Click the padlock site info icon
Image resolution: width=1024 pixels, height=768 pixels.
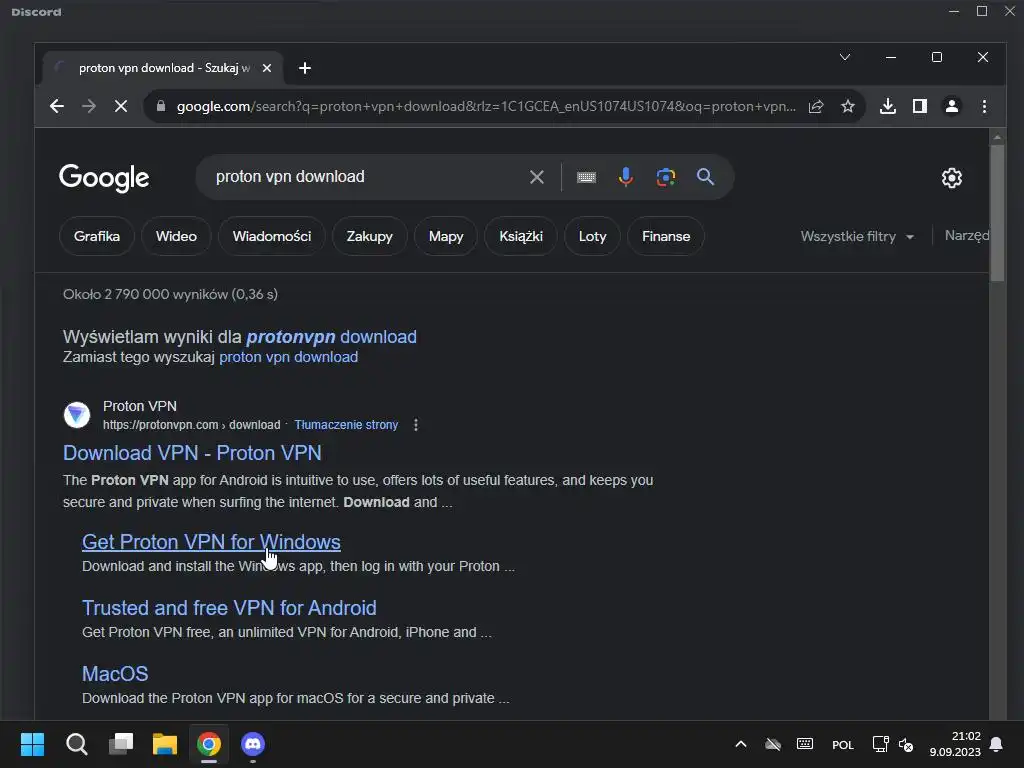(161, 106)
